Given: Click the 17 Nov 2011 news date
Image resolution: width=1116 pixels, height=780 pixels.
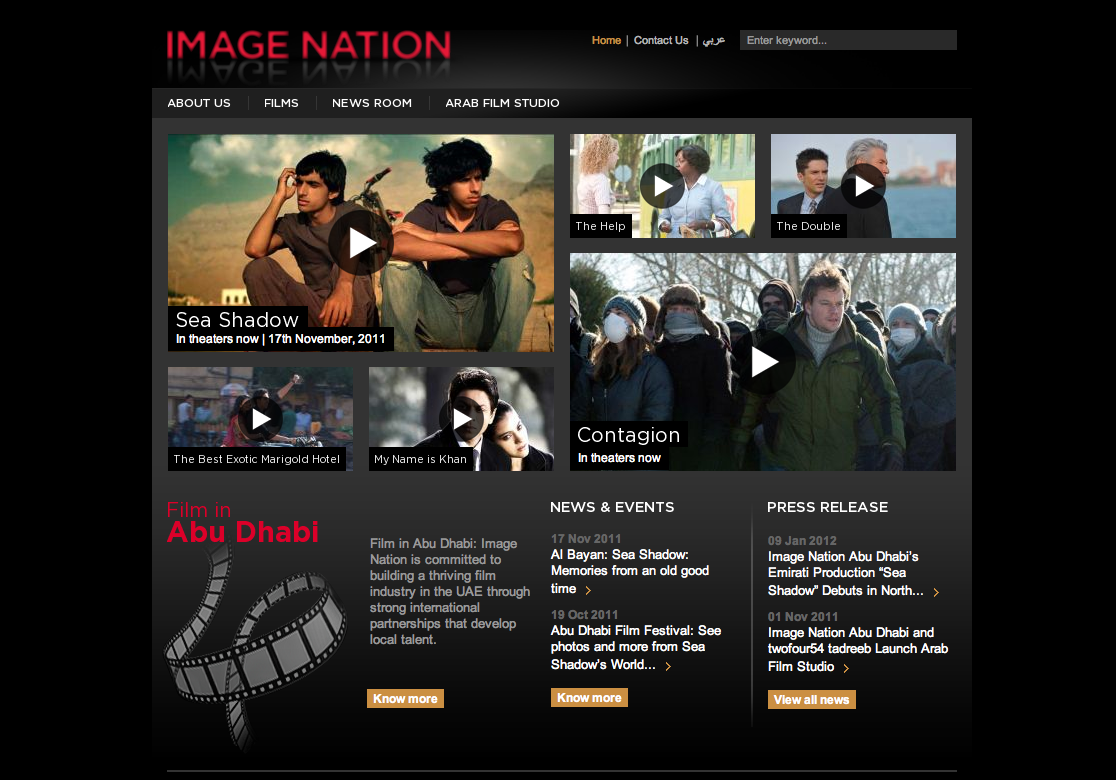Looking at the screenshot, I should click(x=586, y=539).
